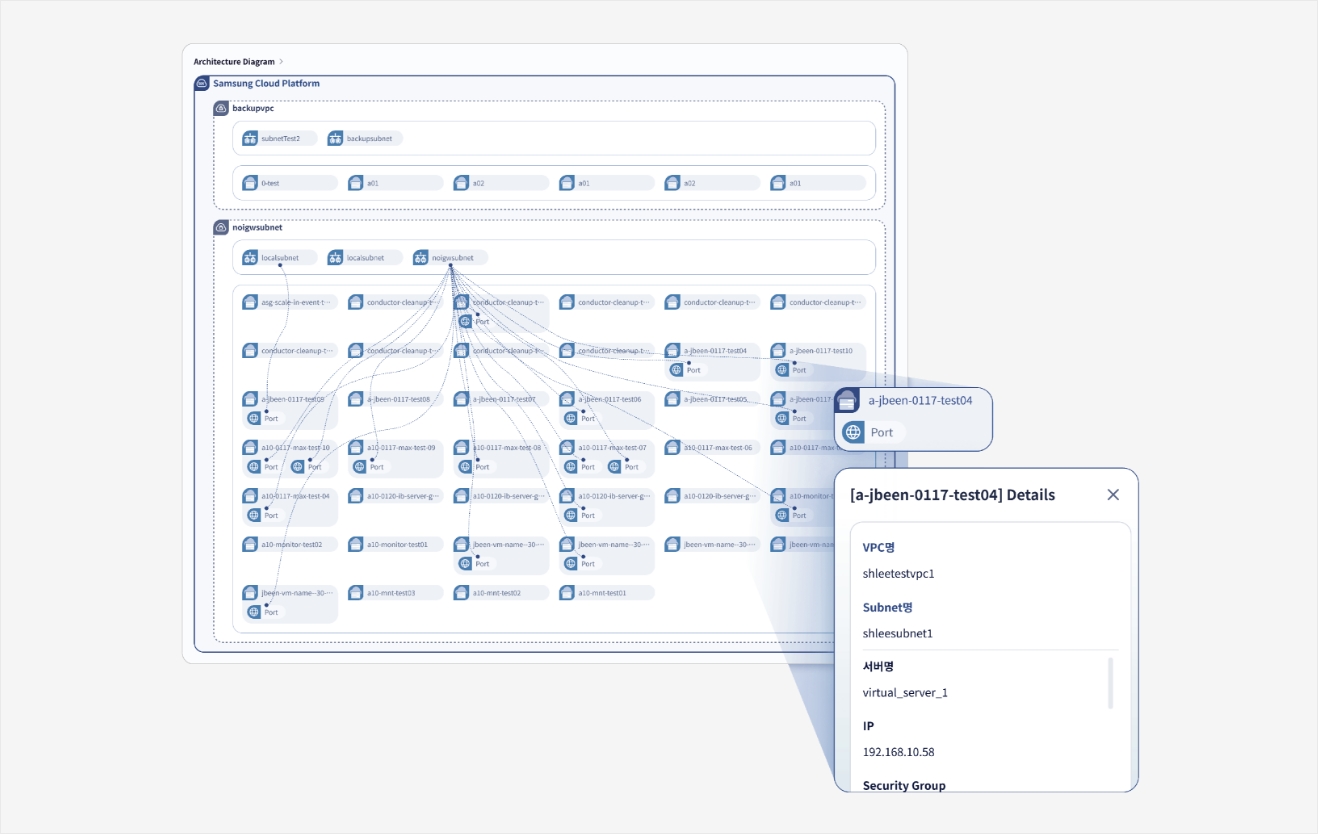Click the Port globe icon in enlarged callout
Viewport: 1318px width, 834px height.
[853, 432]
